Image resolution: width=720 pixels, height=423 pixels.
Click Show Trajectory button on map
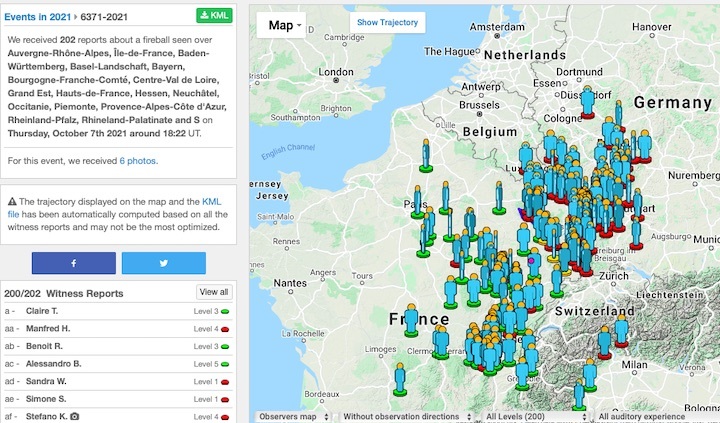(x=388, y=22)
